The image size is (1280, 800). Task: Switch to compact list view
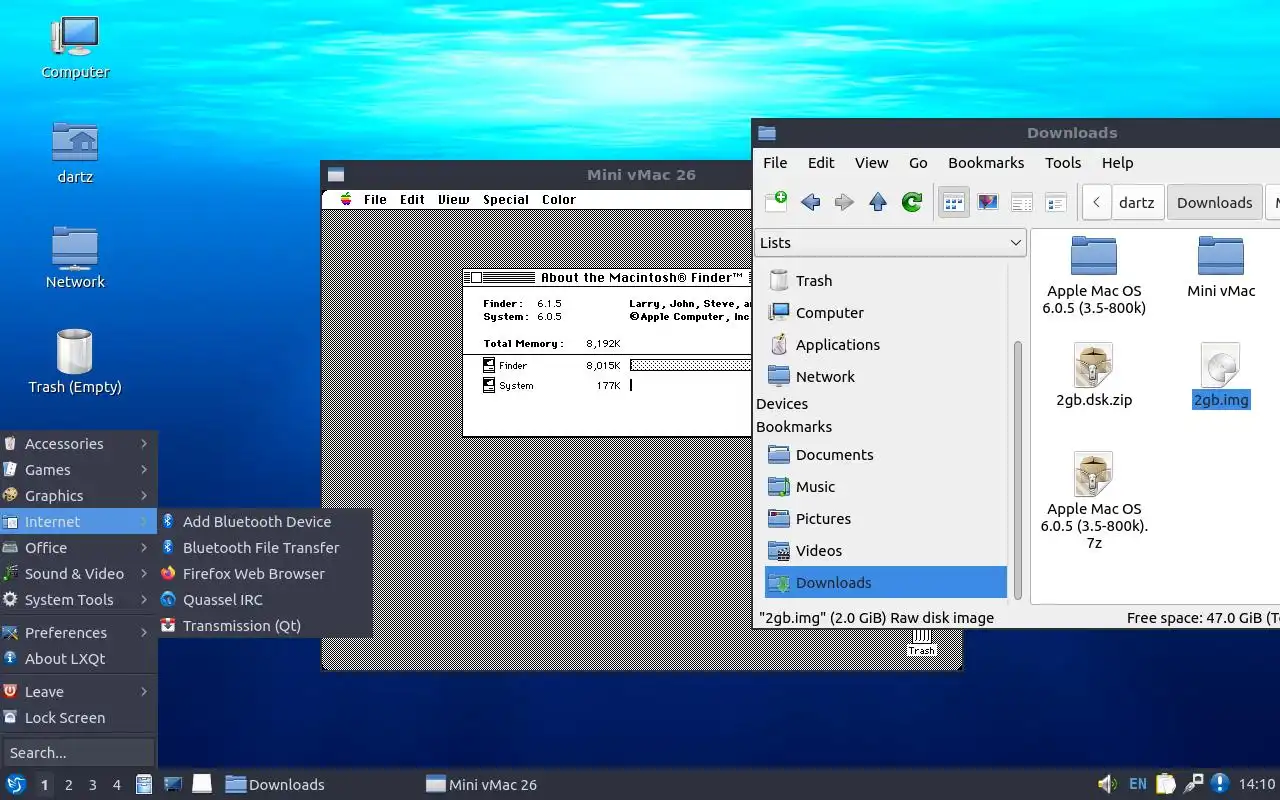pyautogui.click(x=1022, y=202)
